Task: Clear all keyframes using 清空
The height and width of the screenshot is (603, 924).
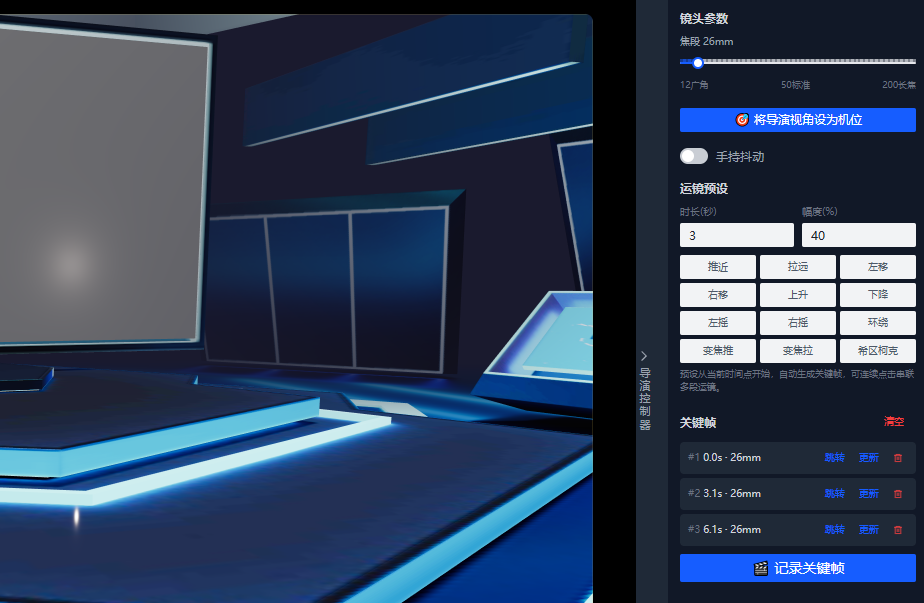Action: click(894, 421)
